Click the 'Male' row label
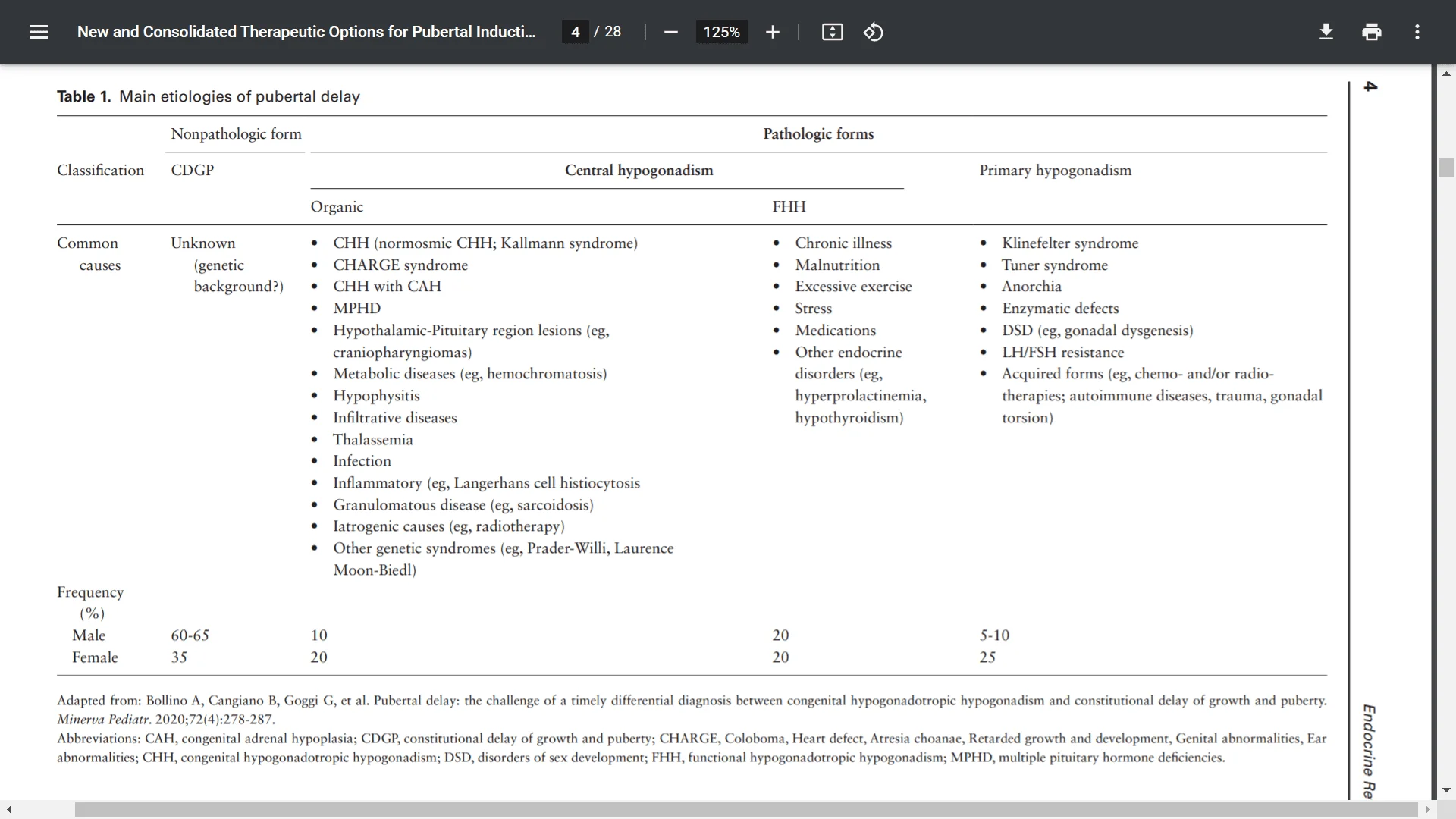This screenshot has width=1456, height=819. click(x=89, y=635)
